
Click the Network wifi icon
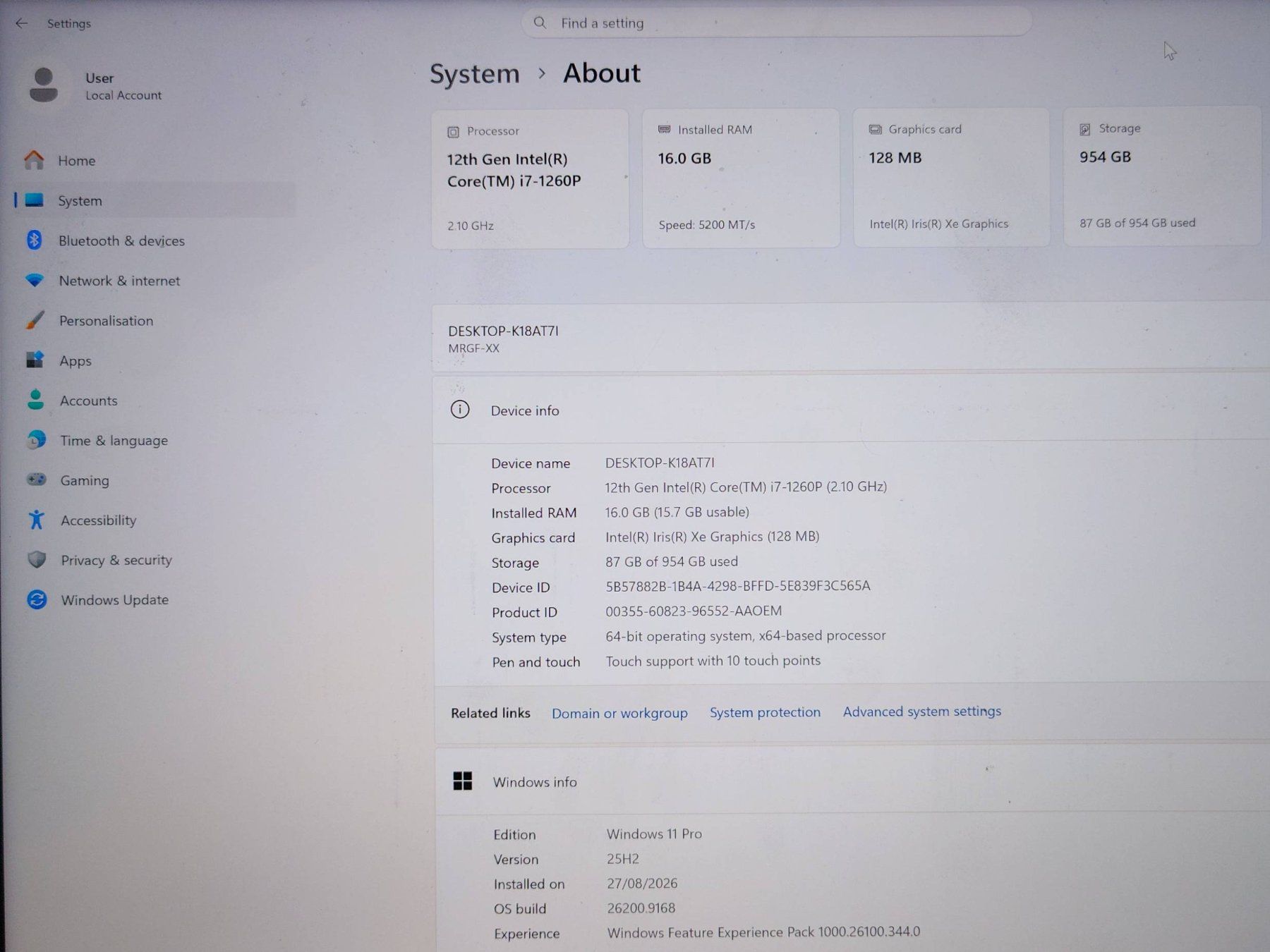[x=35, y=280]
